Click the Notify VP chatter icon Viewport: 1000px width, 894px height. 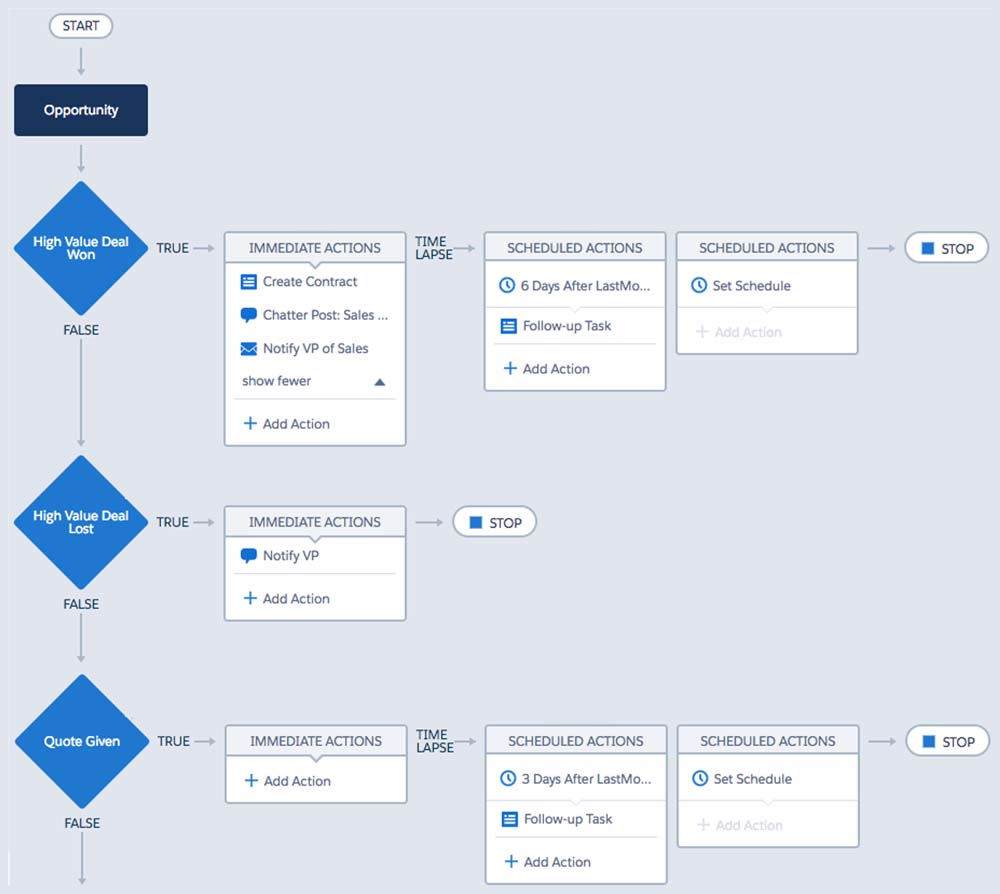pyautogui.click(x=249, y=556)
